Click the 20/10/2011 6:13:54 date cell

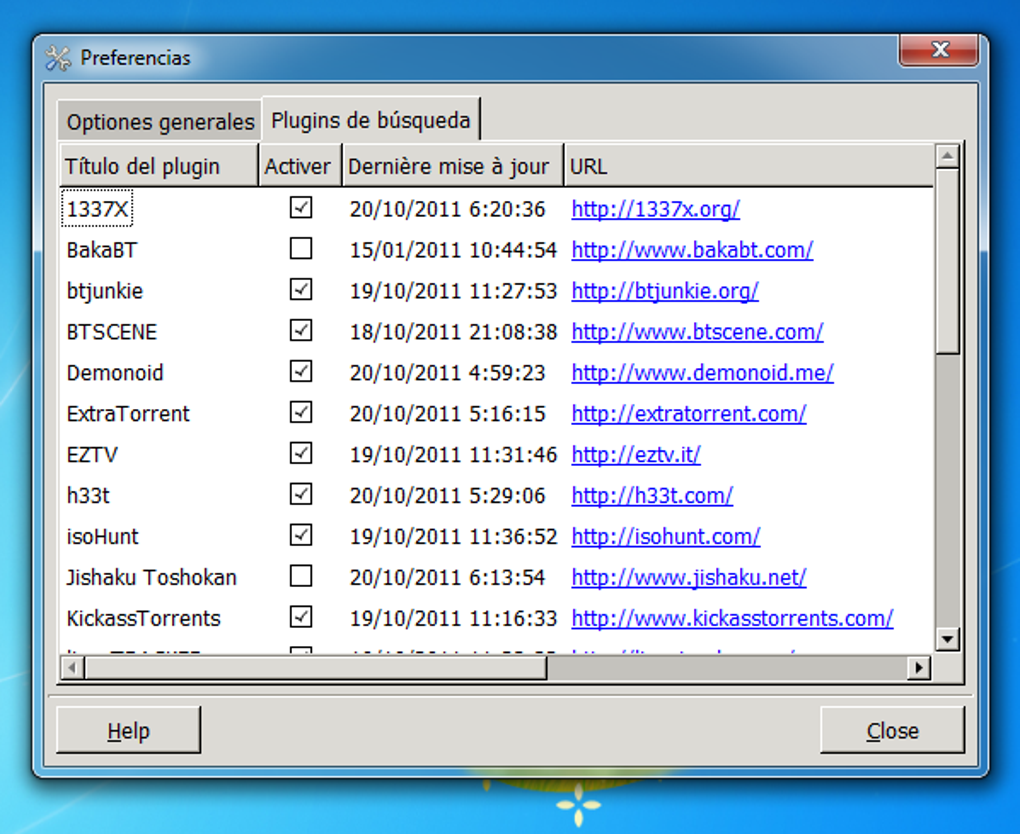pyautogui.click(x=448, y=578)
